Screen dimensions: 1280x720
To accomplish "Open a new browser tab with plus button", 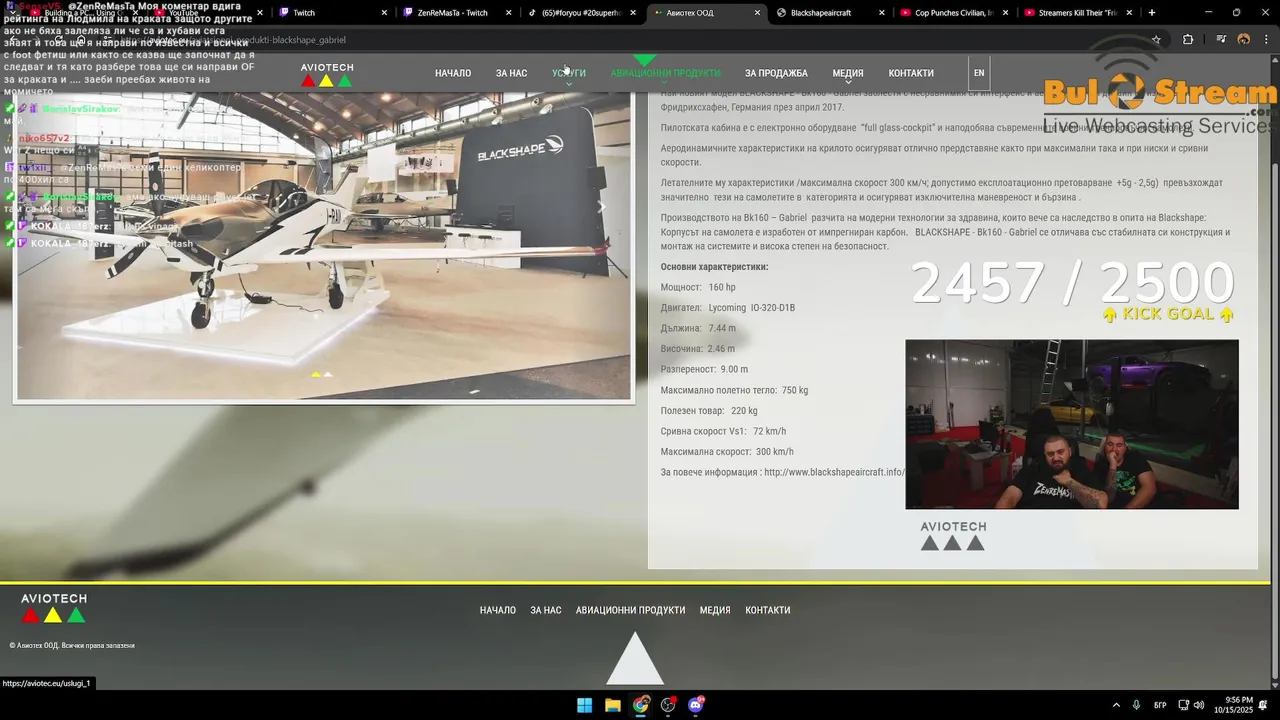I will (1152, 13).
